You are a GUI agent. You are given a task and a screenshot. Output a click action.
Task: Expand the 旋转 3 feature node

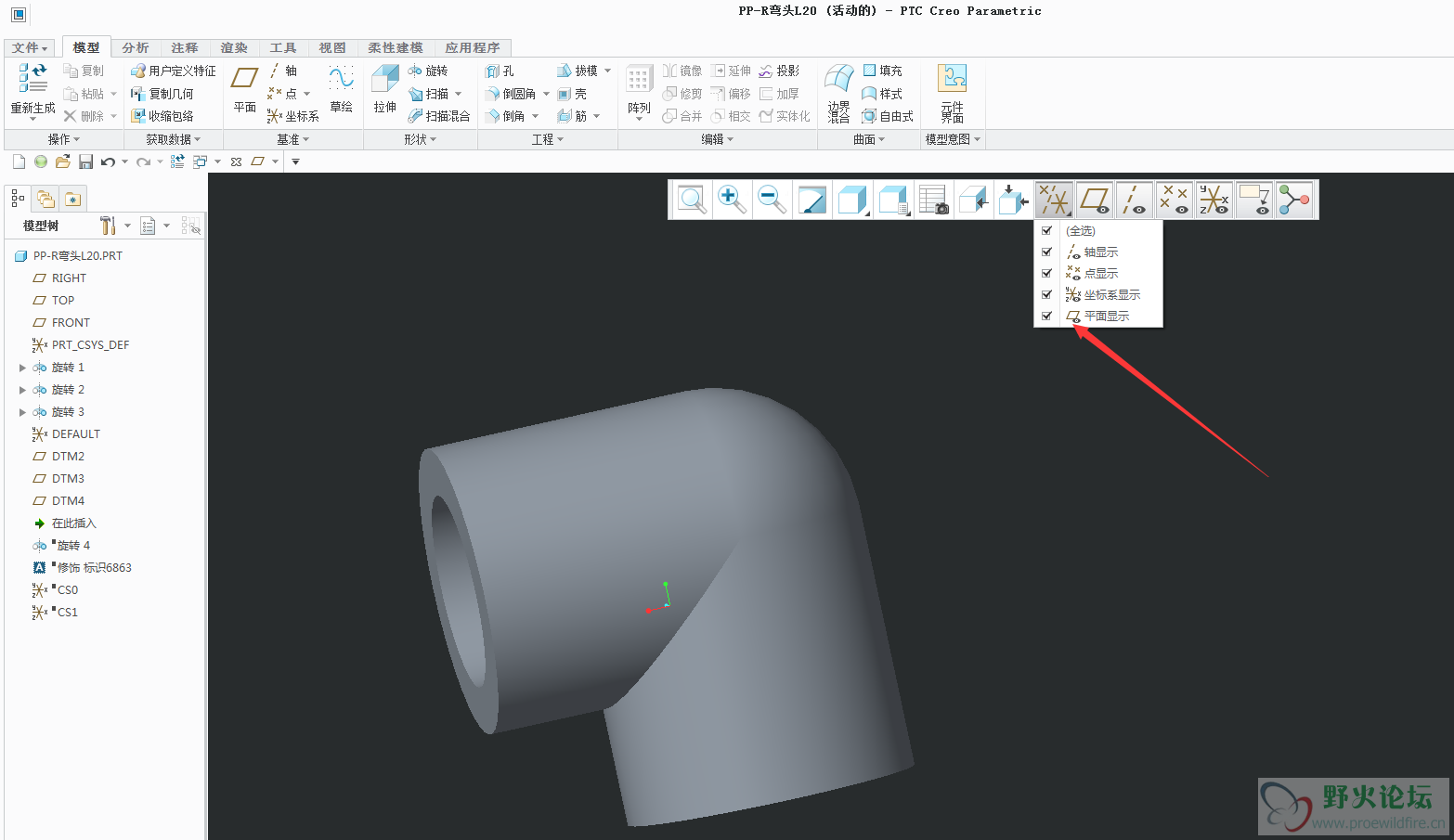(x=22, y=412)
